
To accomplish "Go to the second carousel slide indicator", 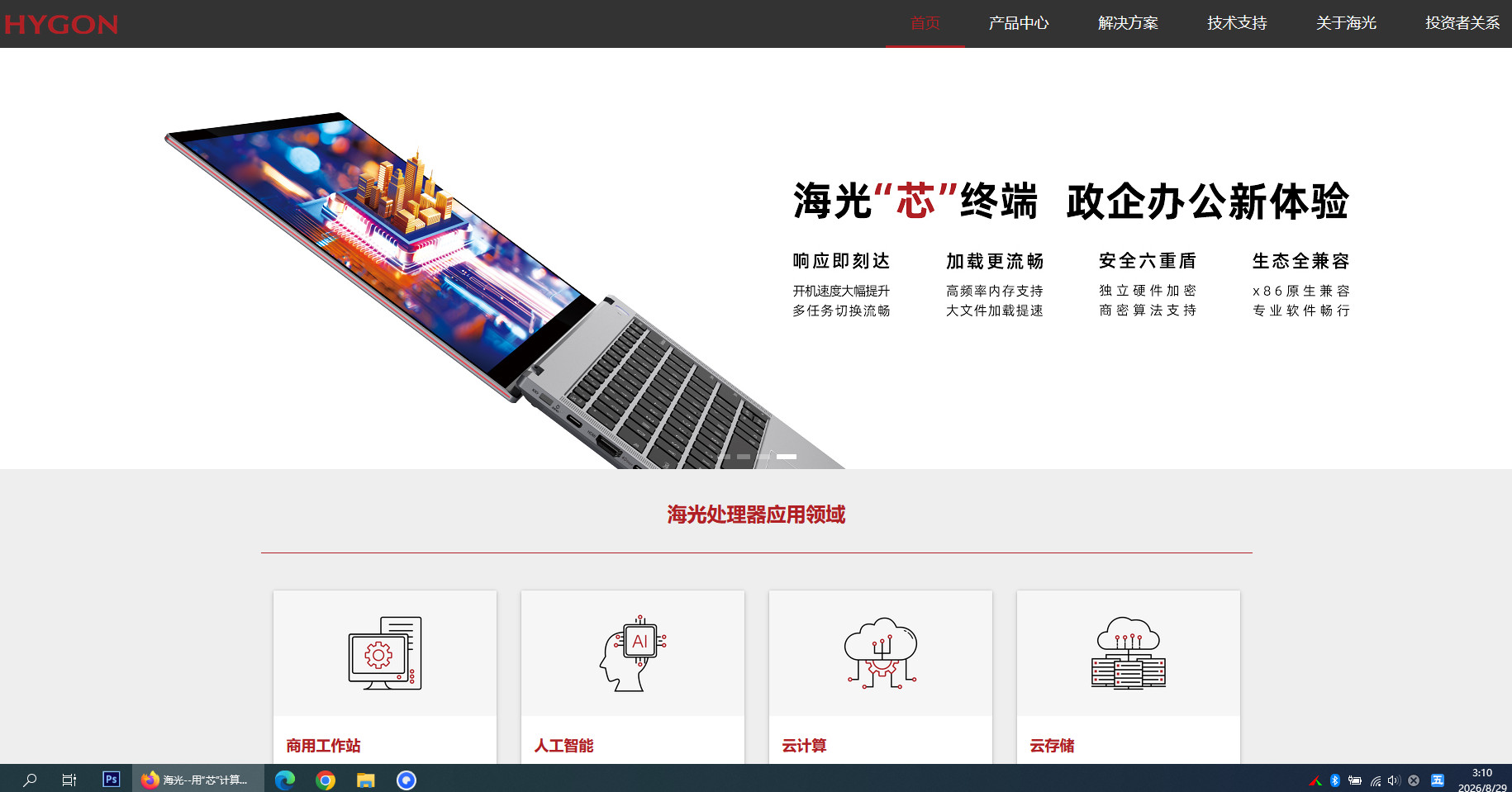I will (x=744, y=457).
